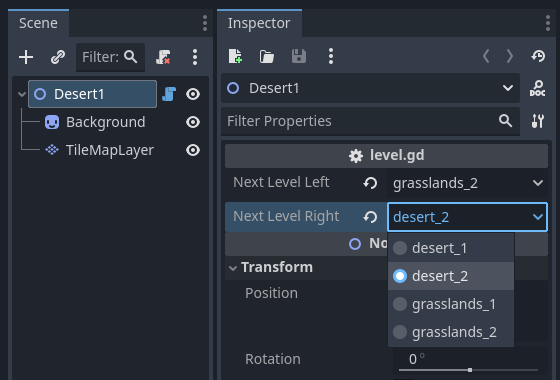This screenshot has width=560, height=380.
Task: Choose grasslands_1 from the list
Action: pyautogui.click(x=451, y=304)
